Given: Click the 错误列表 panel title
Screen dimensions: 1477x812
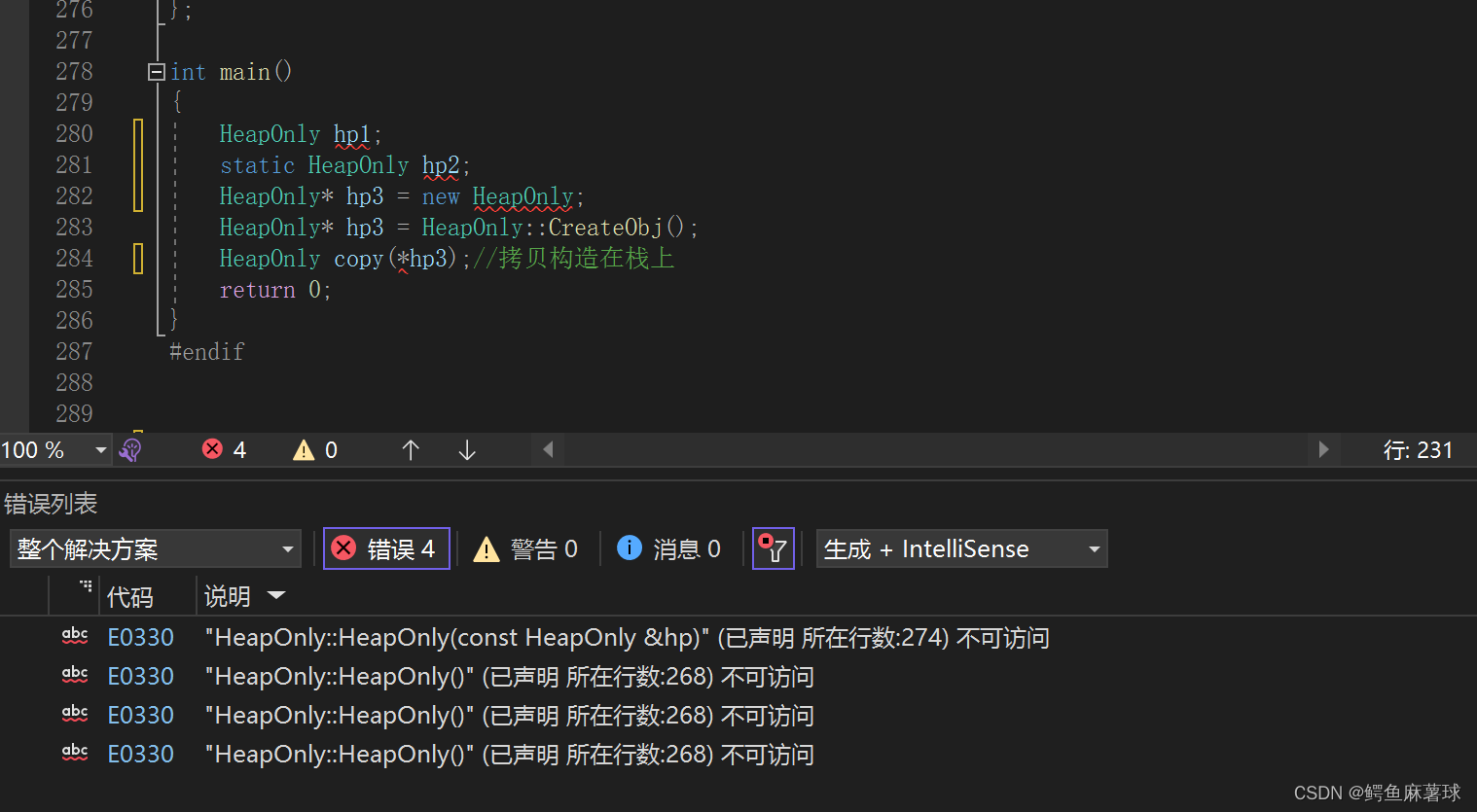Looking at the screenshot, I should (x=51, y=504).
